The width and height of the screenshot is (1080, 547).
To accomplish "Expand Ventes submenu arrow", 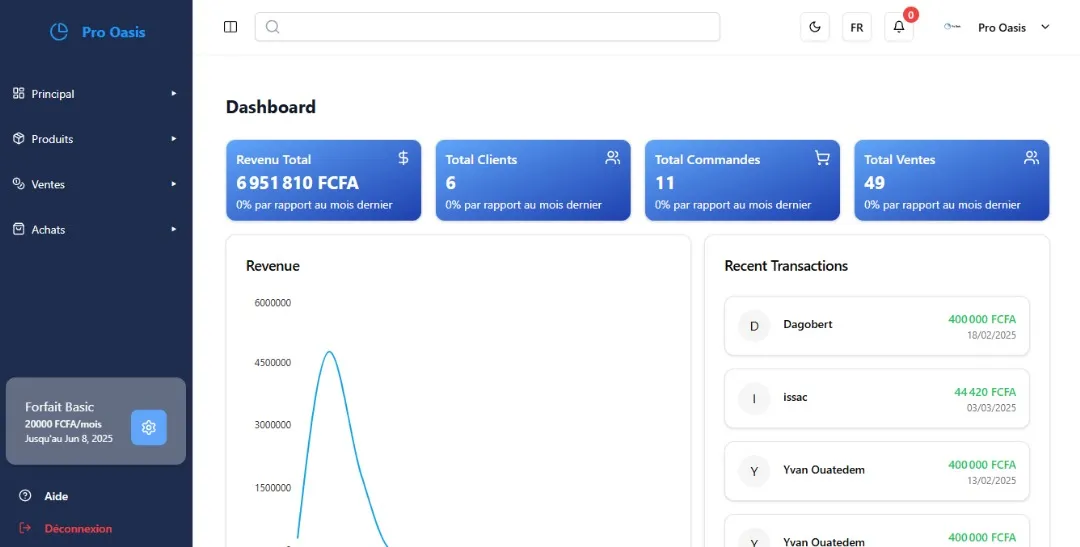I will tap(174, 184).
